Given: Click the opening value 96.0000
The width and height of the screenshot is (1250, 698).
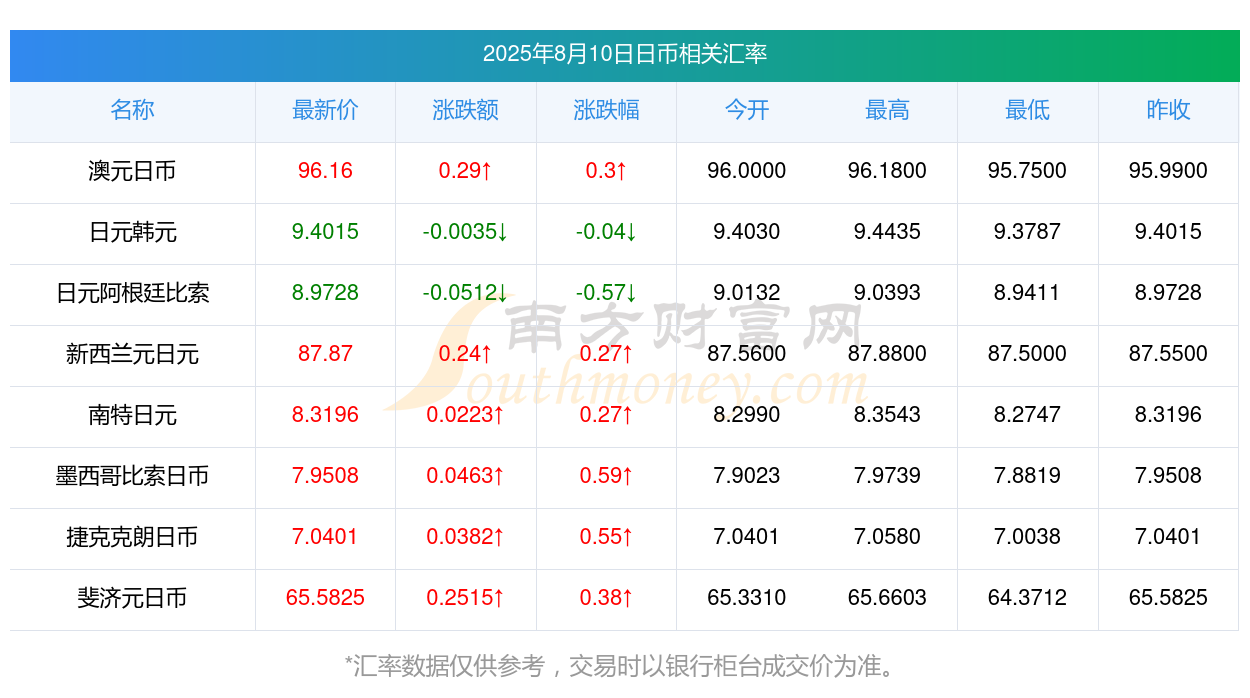Looking at the screenshot, I should [747, 171].
